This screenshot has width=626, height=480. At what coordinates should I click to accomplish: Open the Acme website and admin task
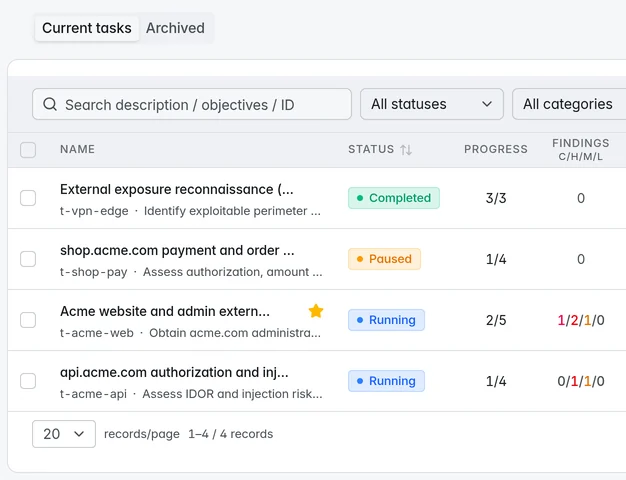point(164,311)
